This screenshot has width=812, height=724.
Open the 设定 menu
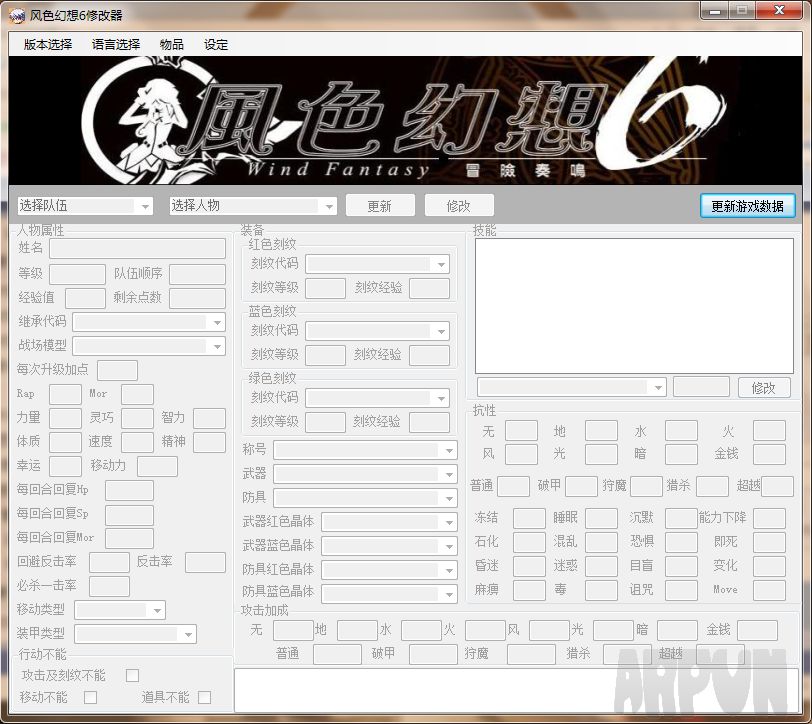click(216, 45)
